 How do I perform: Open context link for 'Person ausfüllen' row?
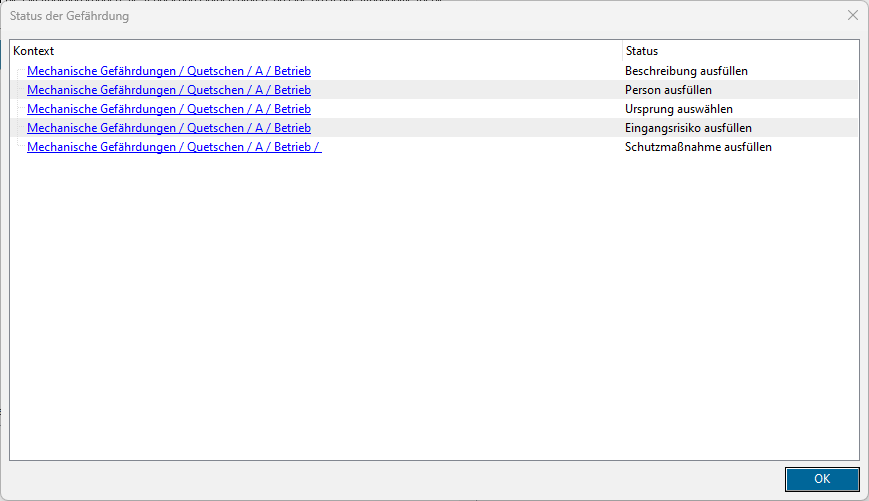pos(168,90)
